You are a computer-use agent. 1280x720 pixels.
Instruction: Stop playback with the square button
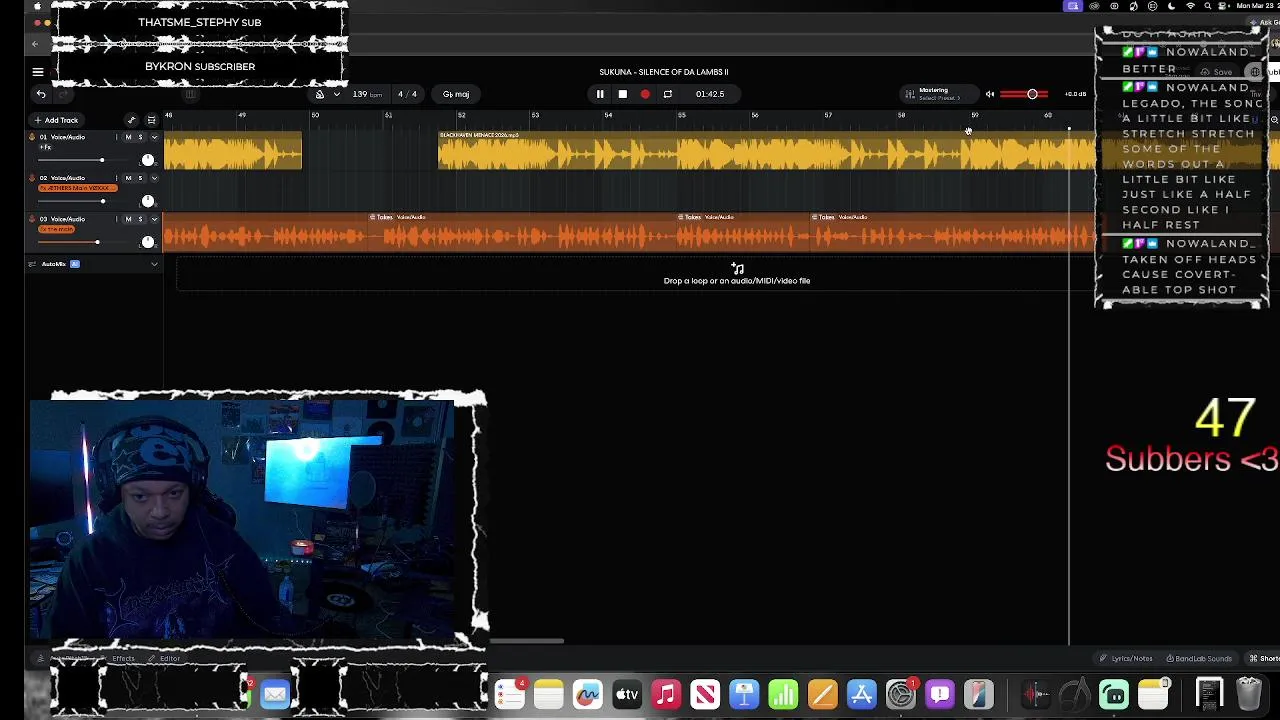[x=622, y=94]
